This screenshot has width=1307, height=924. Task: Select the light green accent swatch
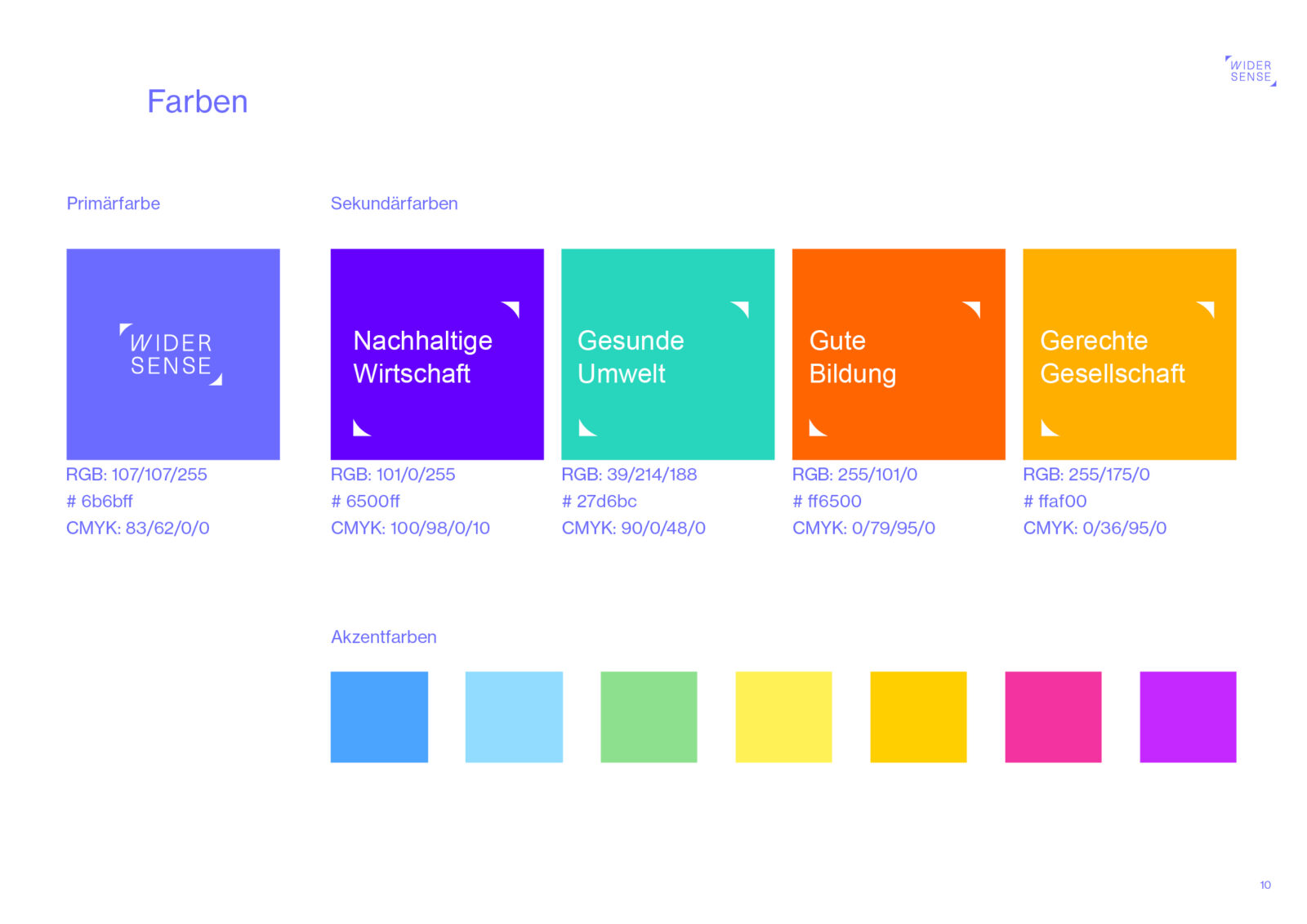pos(649,716)
